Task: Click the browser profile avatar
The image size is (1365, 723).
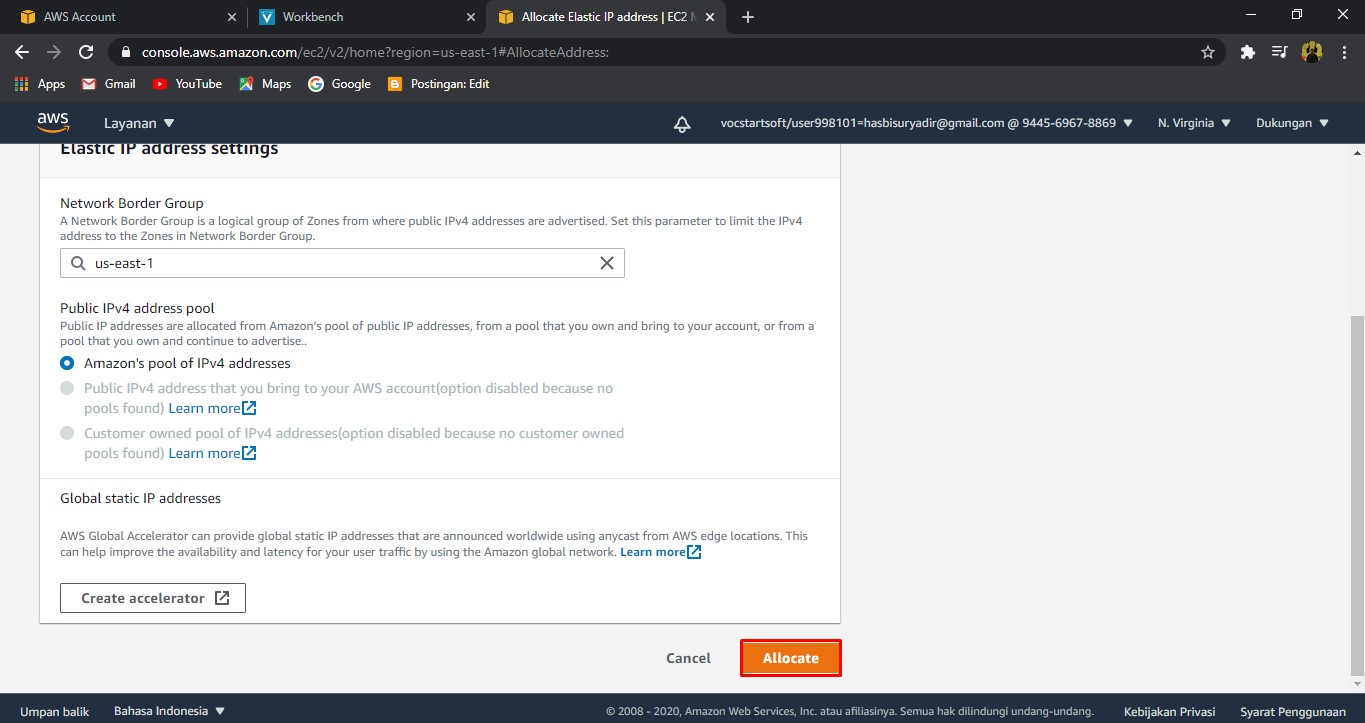Action: point(1312,52)
